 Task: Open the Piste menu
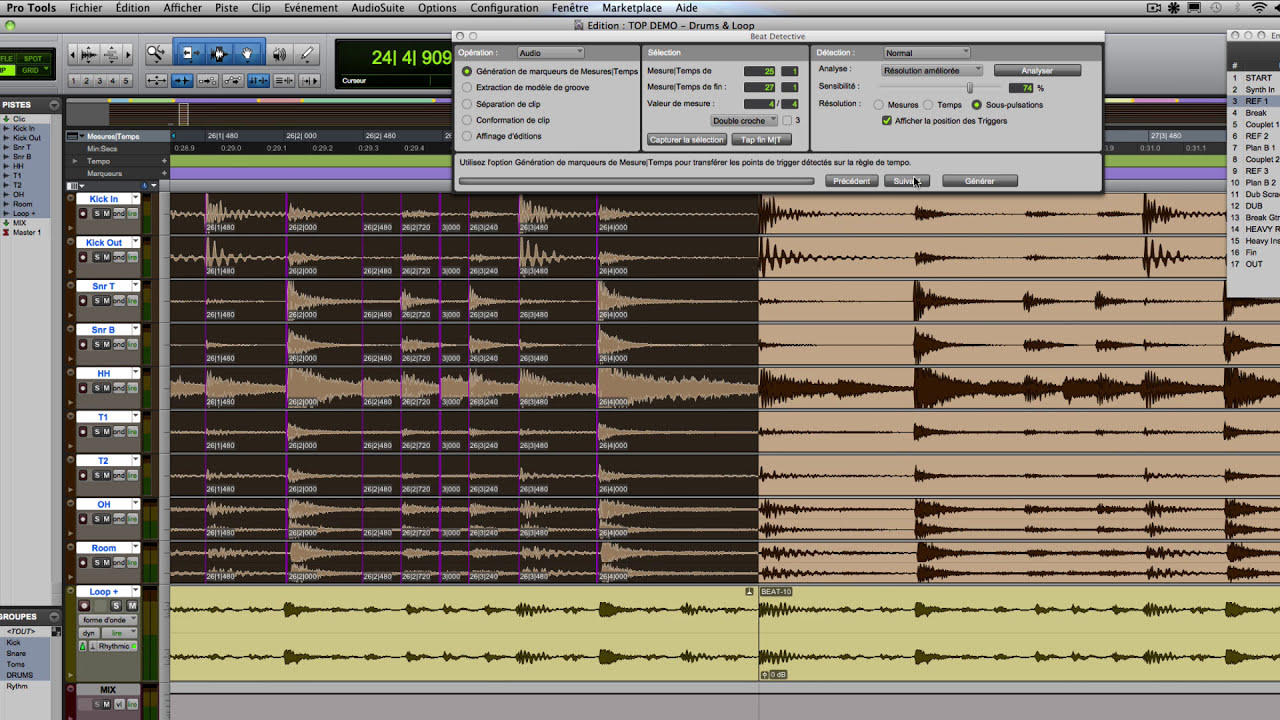point(226,8)
